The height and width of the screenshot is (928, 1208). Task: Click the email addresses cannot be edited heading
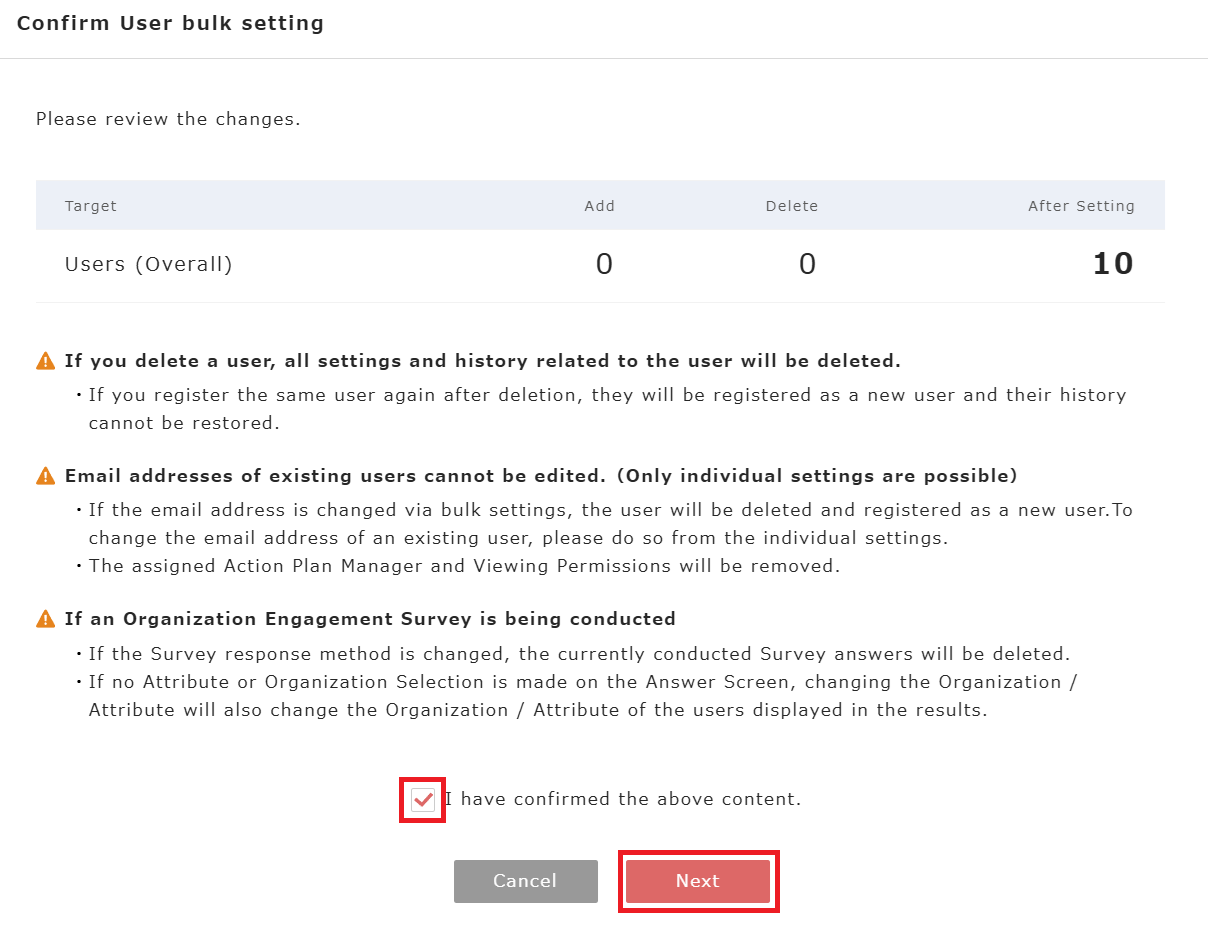541,476
